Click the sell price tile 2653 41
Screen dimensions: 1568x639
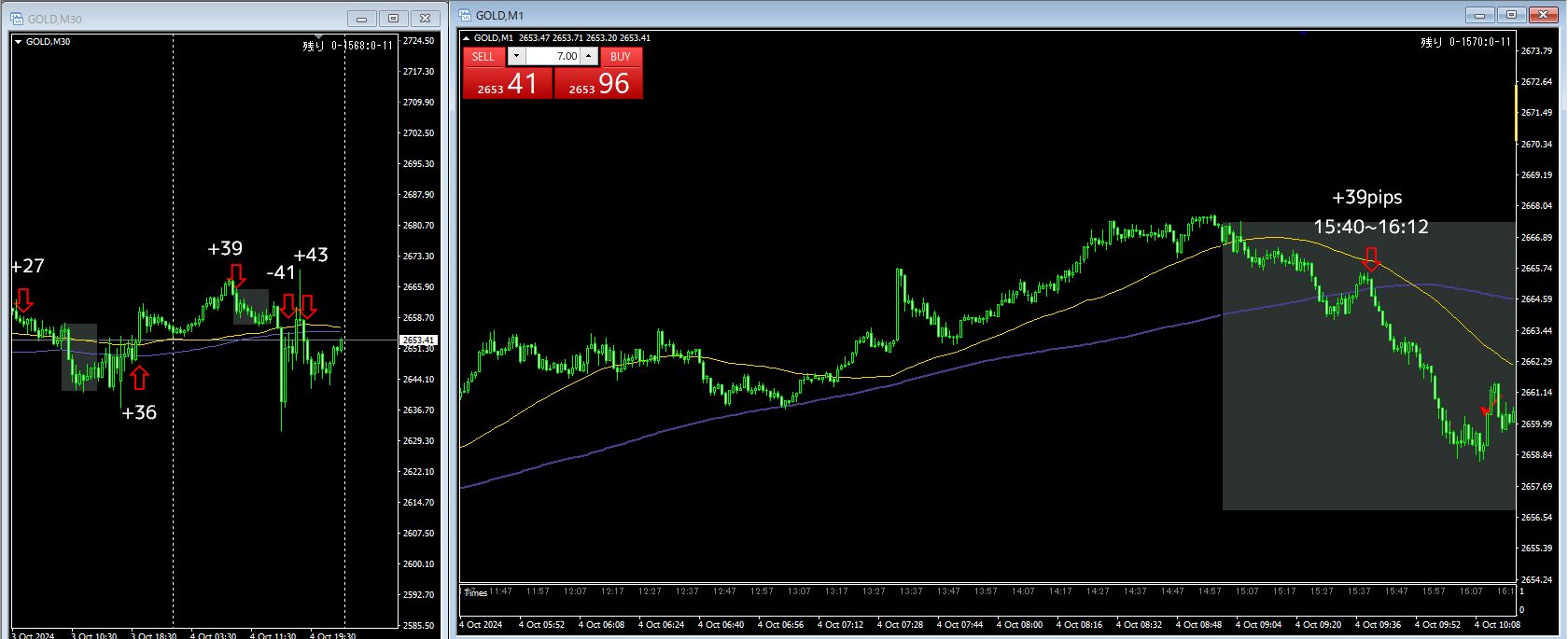point(508,84)
